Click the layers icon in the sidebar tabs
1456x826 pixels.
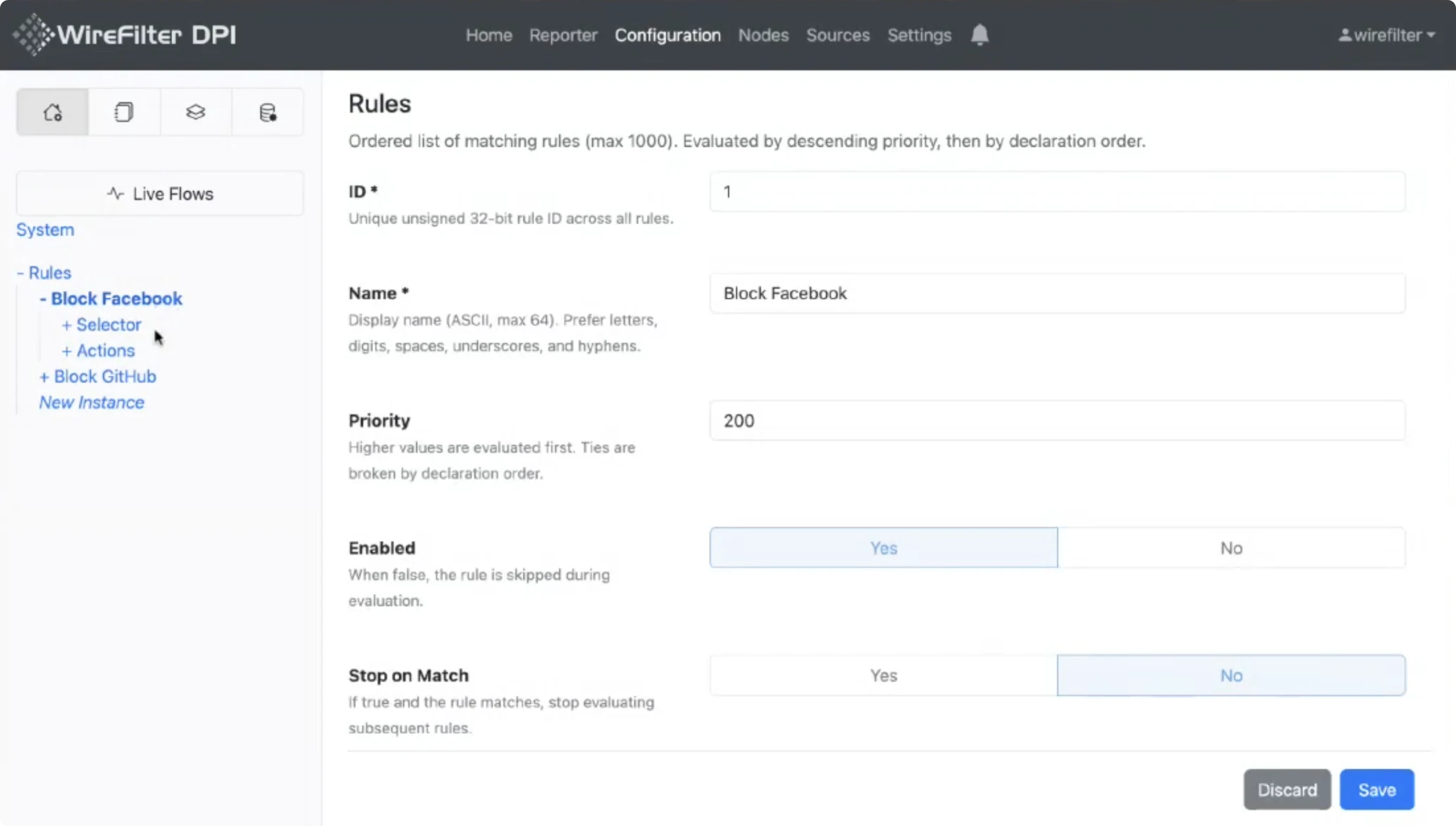click(195, 111)
